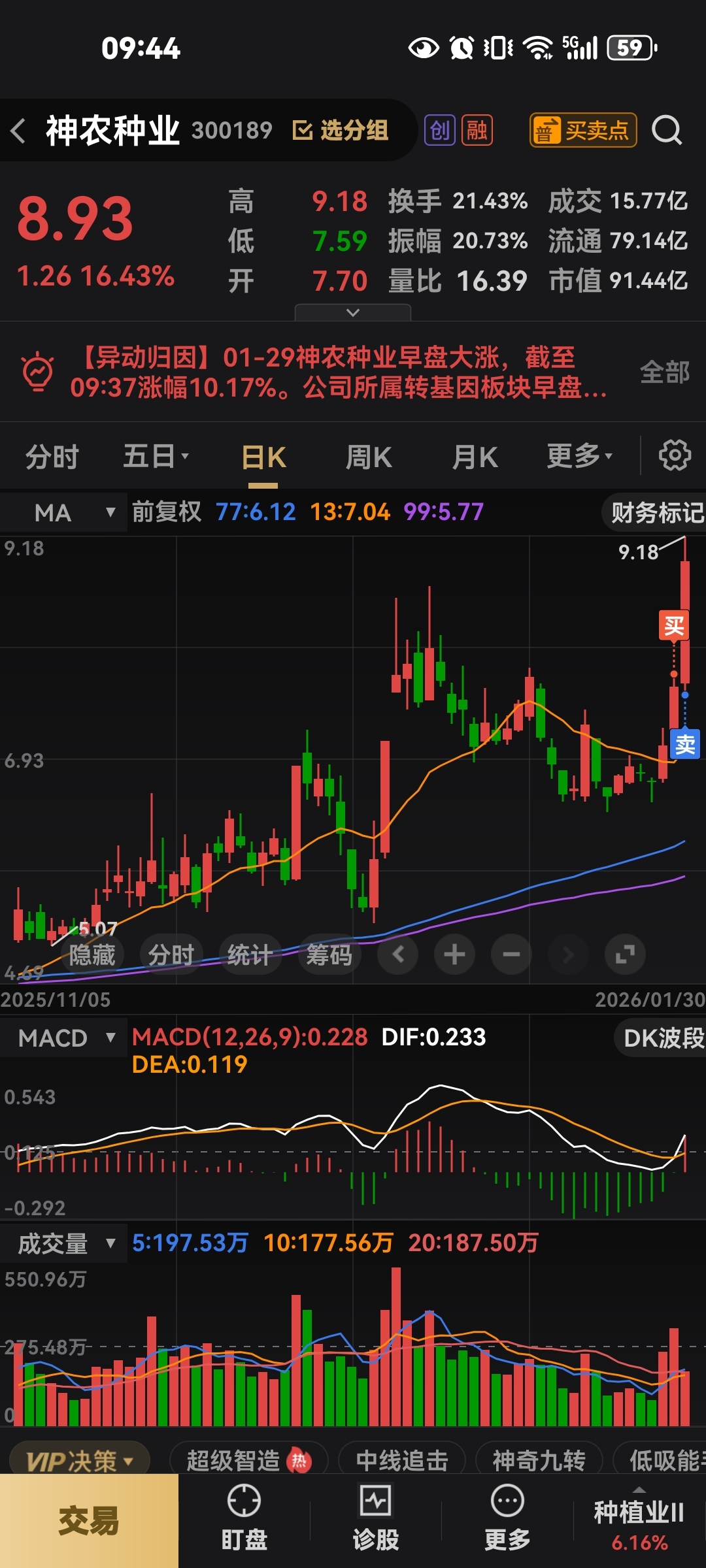The height and width of the screenshot is (1568, 706).
Task: Tap the alarm clock status icon
Action: point(462,48)
